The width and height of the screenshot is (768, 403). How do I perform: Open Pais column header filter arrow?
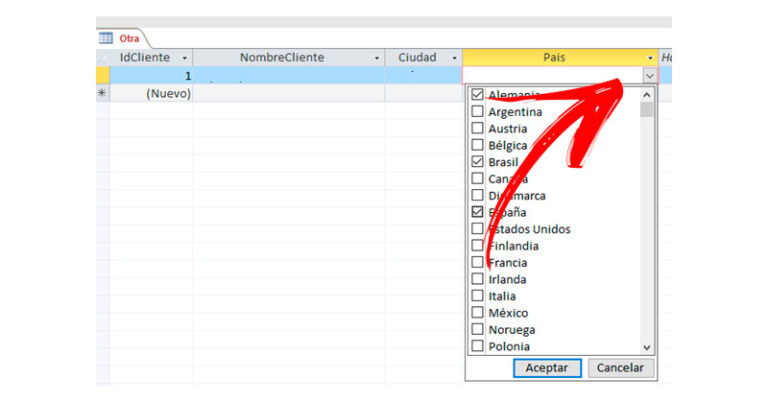click(650, 58)
